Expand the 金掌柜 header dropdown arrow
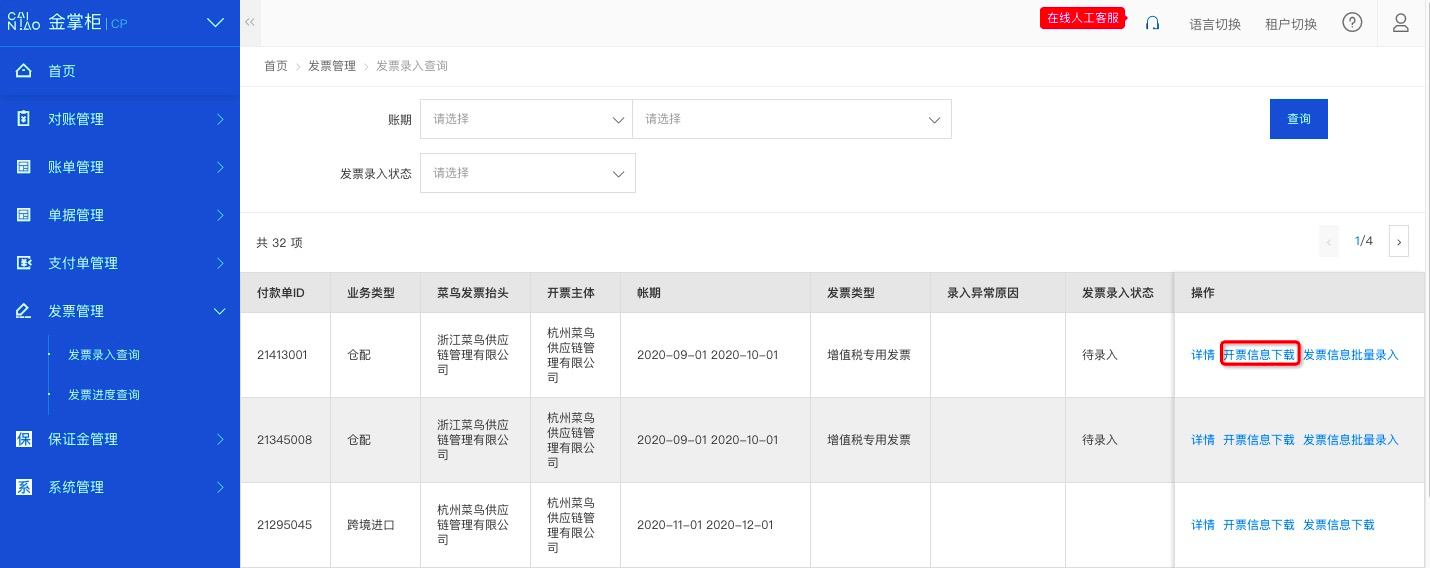 point(215,22)
